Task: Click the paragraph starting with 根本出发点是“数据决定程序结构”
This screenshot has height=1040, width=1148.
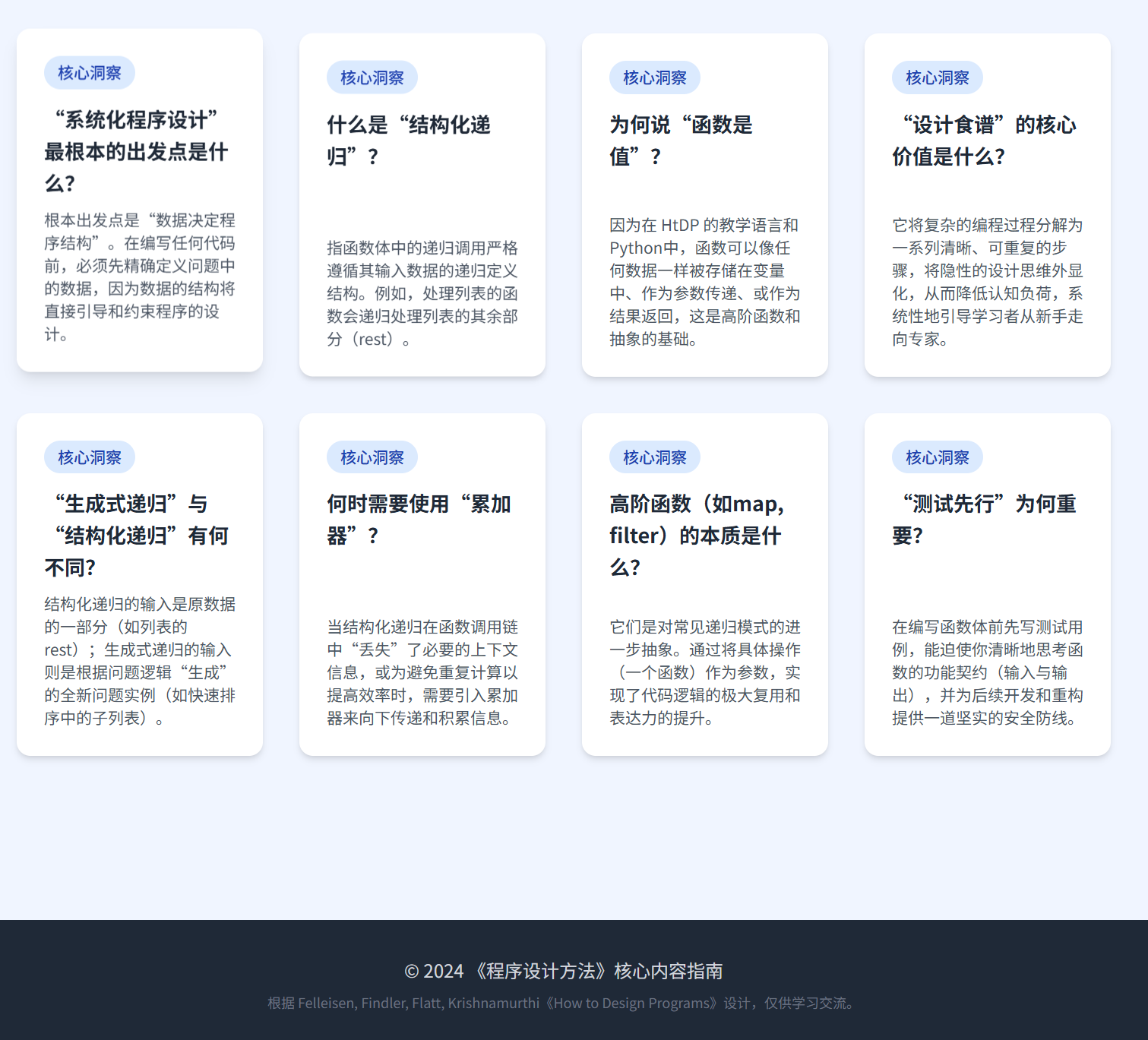Action: coord(140,277)
